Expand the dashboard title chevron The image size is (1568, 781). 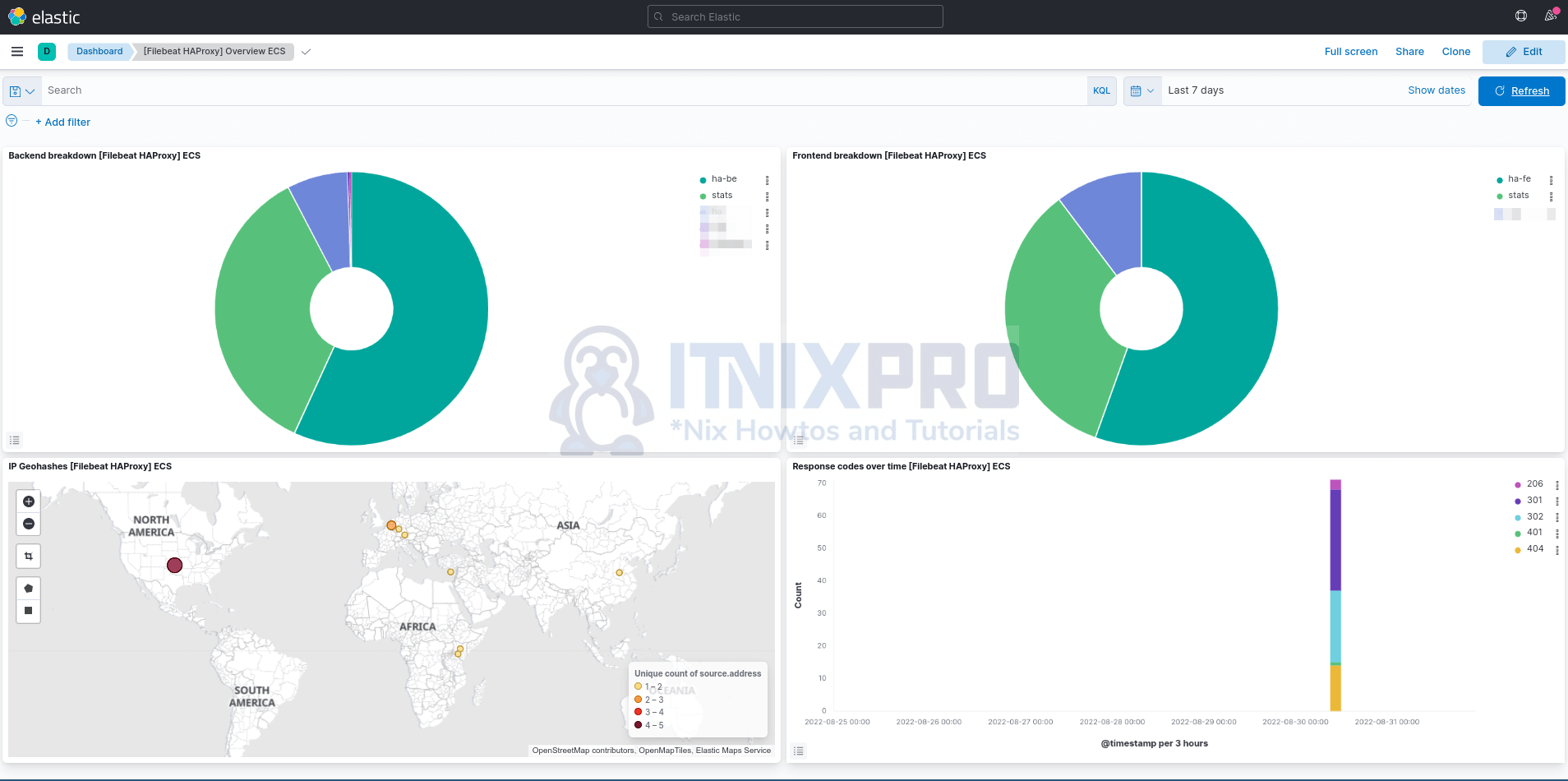pyautogui.click(x=306, y=51)
